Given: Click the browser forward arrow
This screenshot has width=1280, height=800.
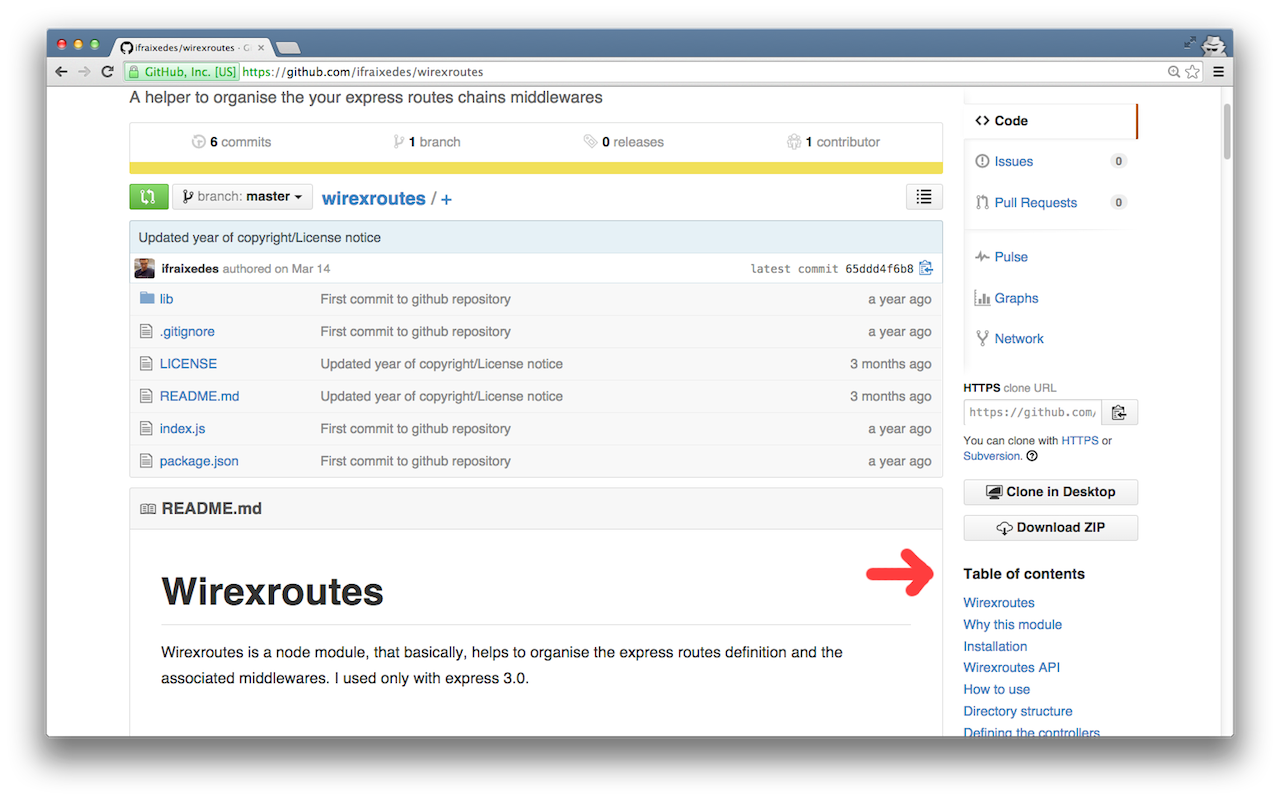Looking at the screenshot, I should 84,72.
